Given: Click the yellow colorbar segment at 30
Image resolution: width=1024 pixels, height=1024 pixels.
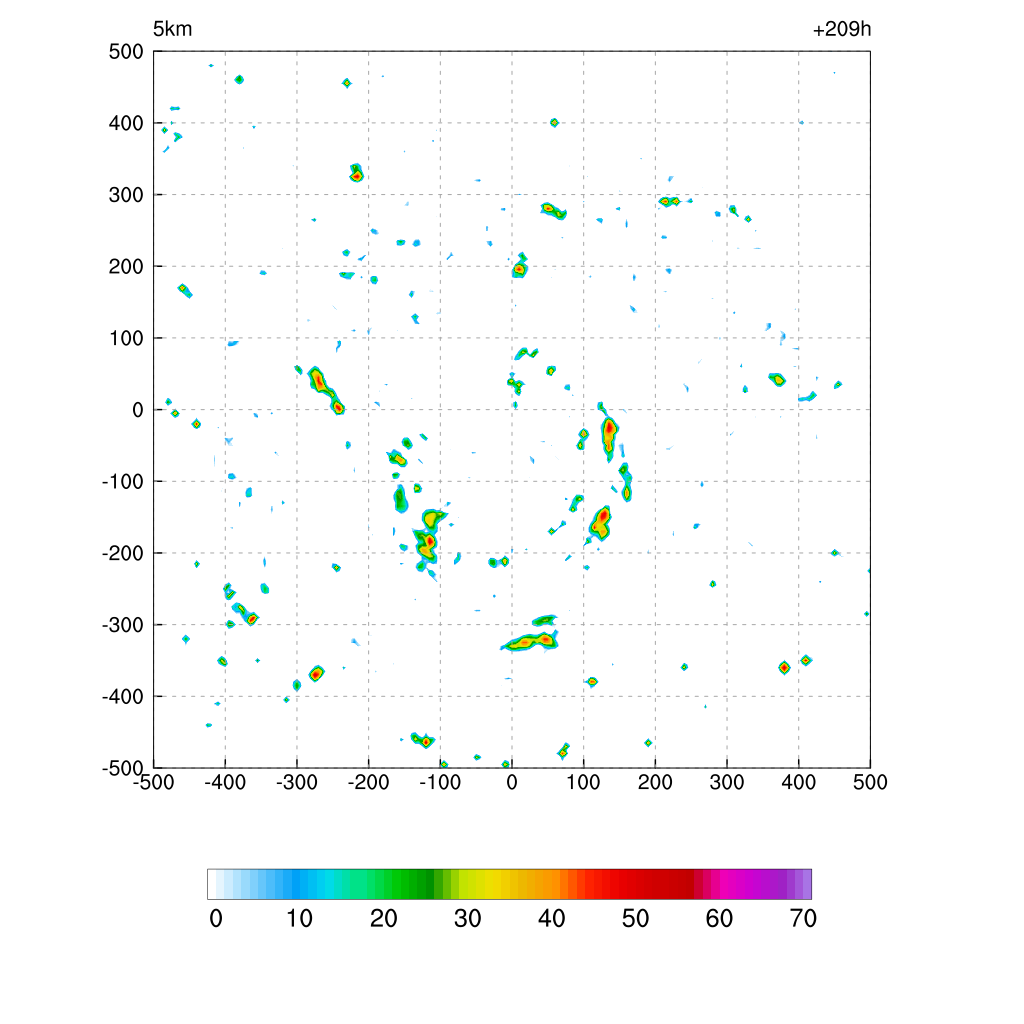Looking at the screenshot, I should tap(468, 884).
